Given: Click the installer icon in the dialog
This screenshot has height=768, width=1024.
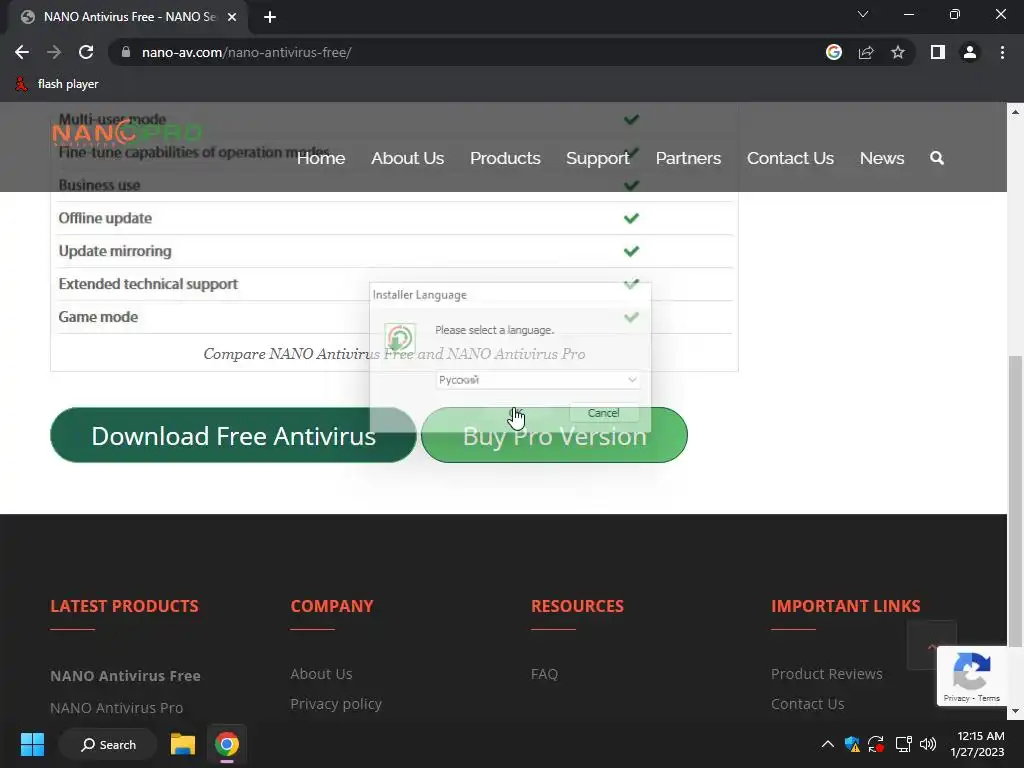Looking at the screenshot, I should [400, 338].
